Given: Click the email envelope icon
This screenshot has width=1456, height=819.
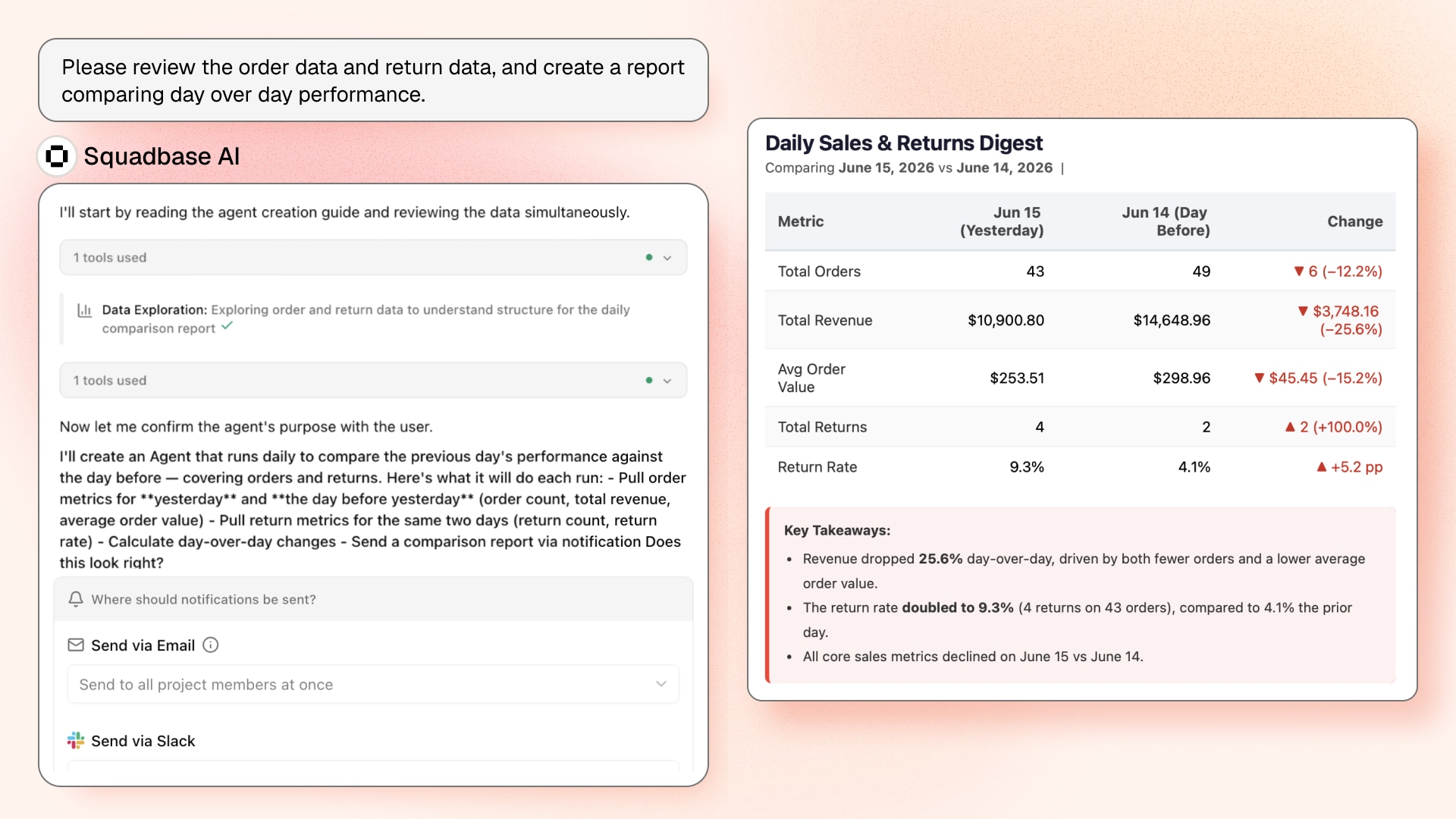Looking at the screenshot, I should coord(76,645).
